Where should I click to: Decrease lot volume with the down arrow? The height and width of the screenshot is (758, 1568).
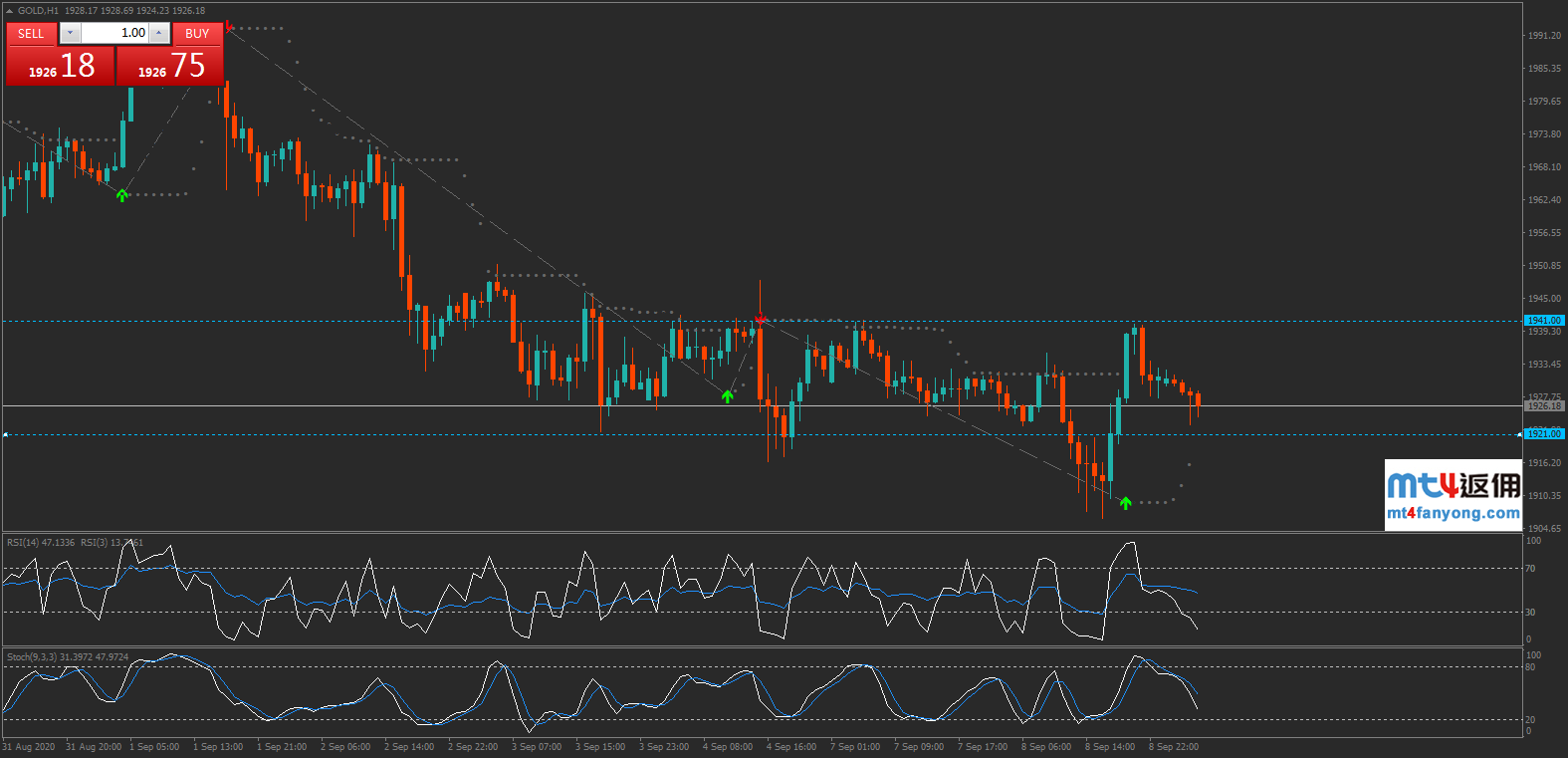pos(70,33)
